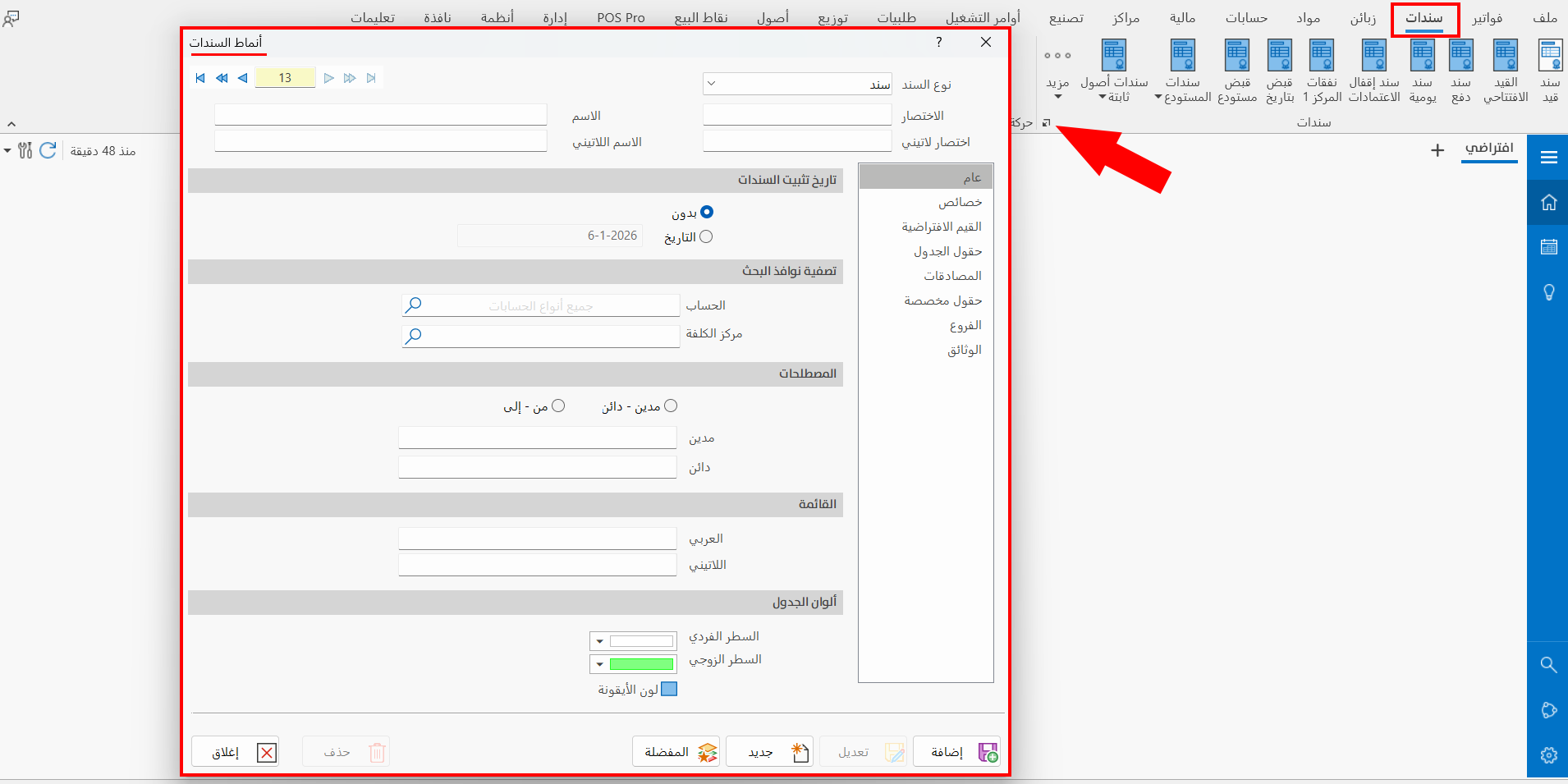Open the سند يومية daily voucher
This screenshot has width=1568, height=784.
tap(1423, 71)
